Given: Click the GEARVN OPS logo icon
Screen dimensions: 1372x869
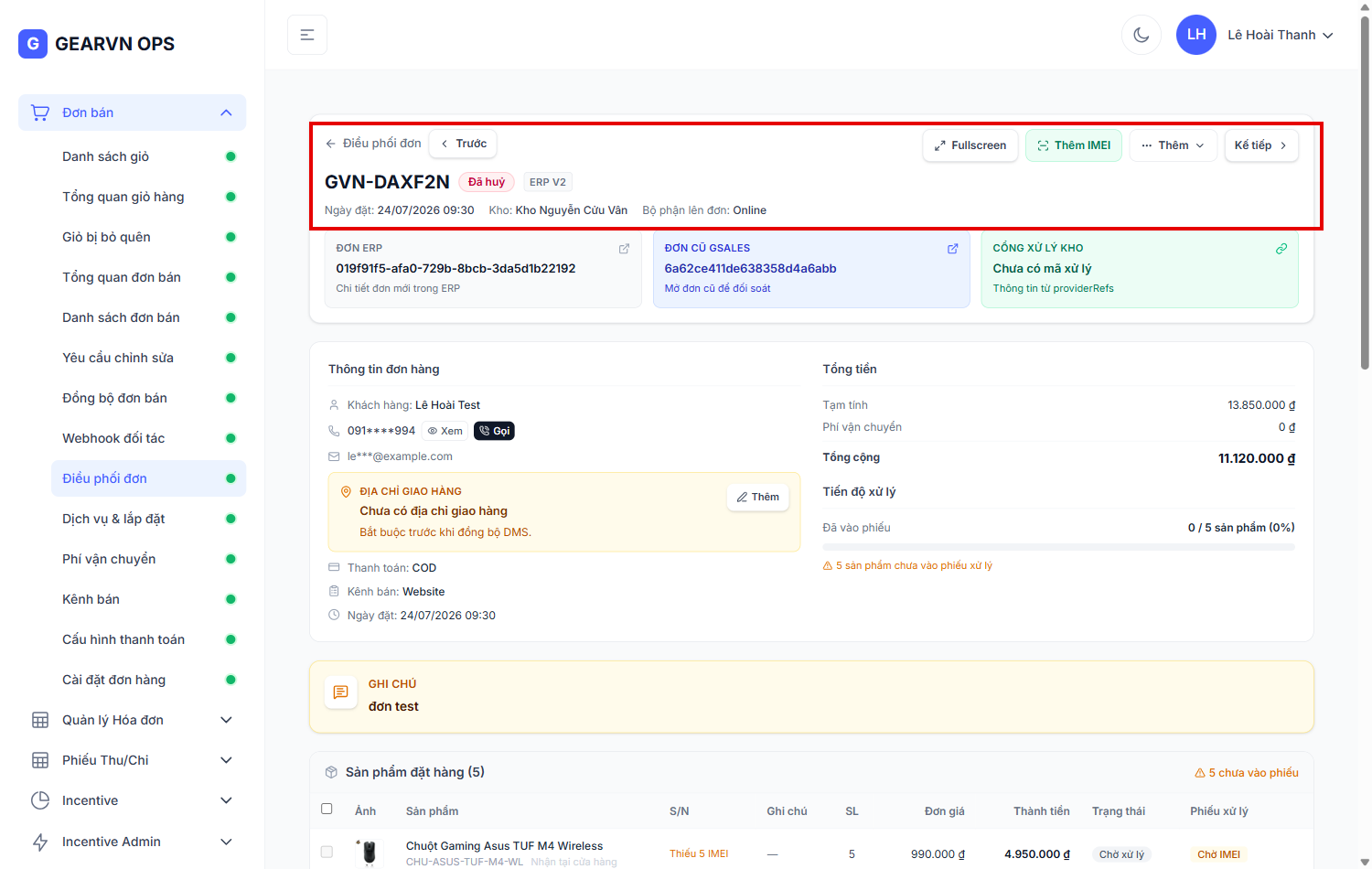Looking at the screenshot, I should coord(33,43).
